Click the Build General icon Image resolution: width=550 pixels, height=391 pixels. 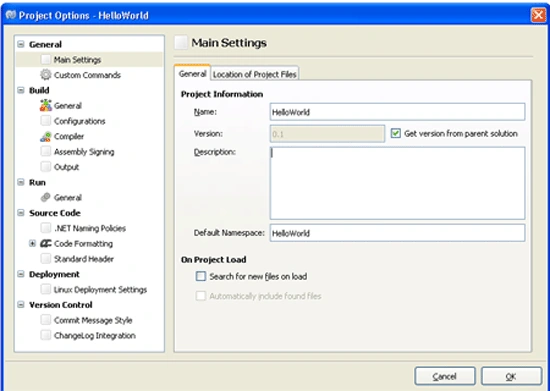tap(46, 105)
